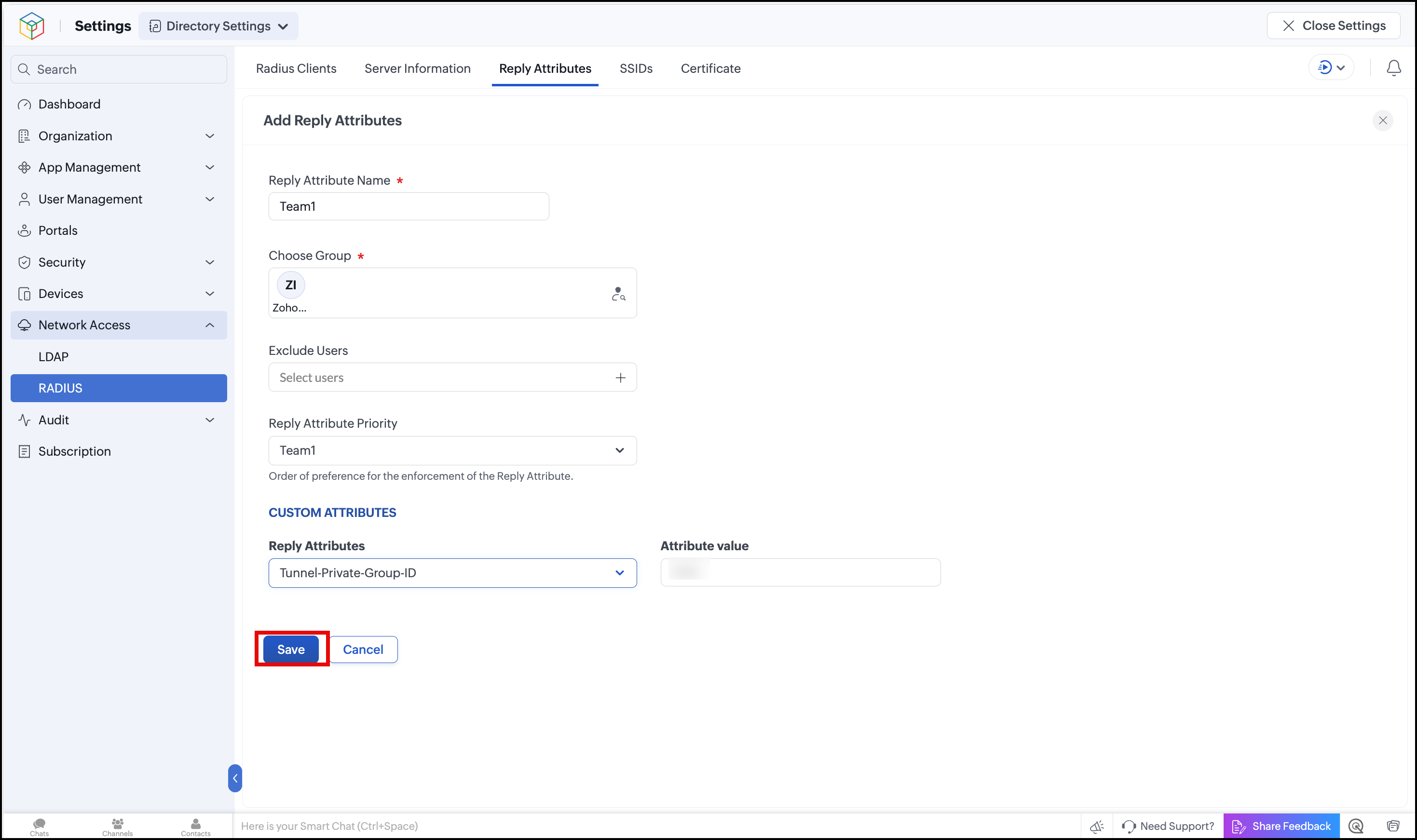
Task: Switch to the SSIDs tab
Action: [x=636, y=68]
